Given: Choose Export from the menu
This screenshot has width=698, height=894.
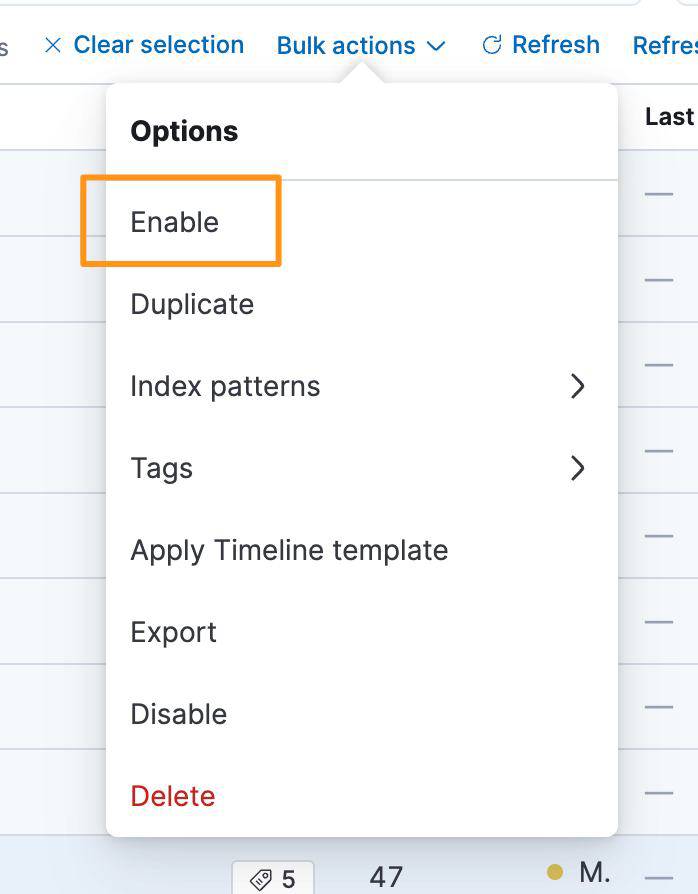Looking at the screenshot, I should [x=174, y=632].
